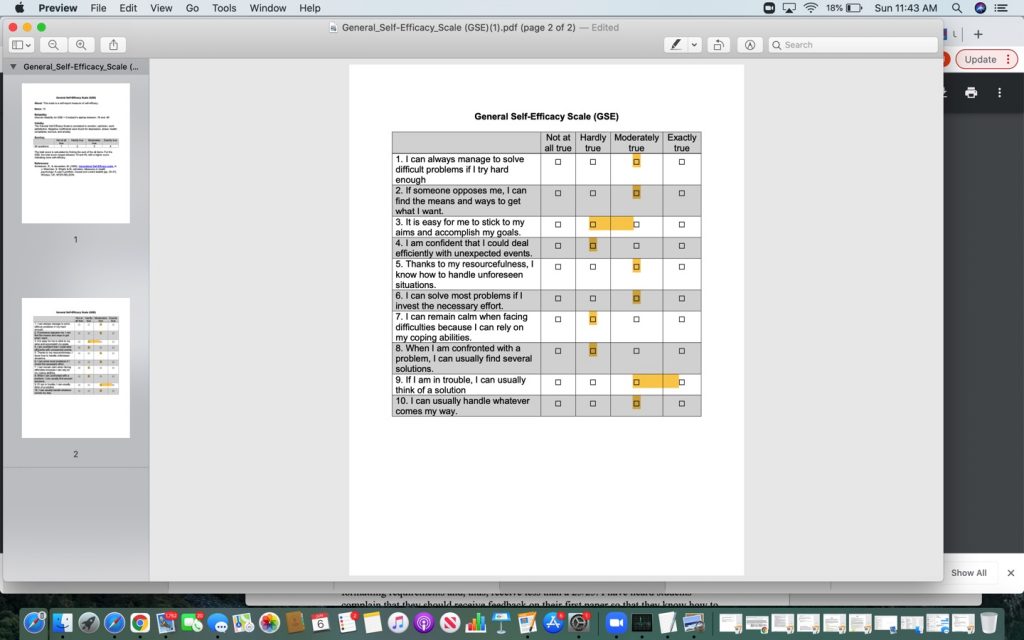
Task: Collapse the General_Self-Efficacy_Scale sidebar disclosure triangle
Action: 13,67
